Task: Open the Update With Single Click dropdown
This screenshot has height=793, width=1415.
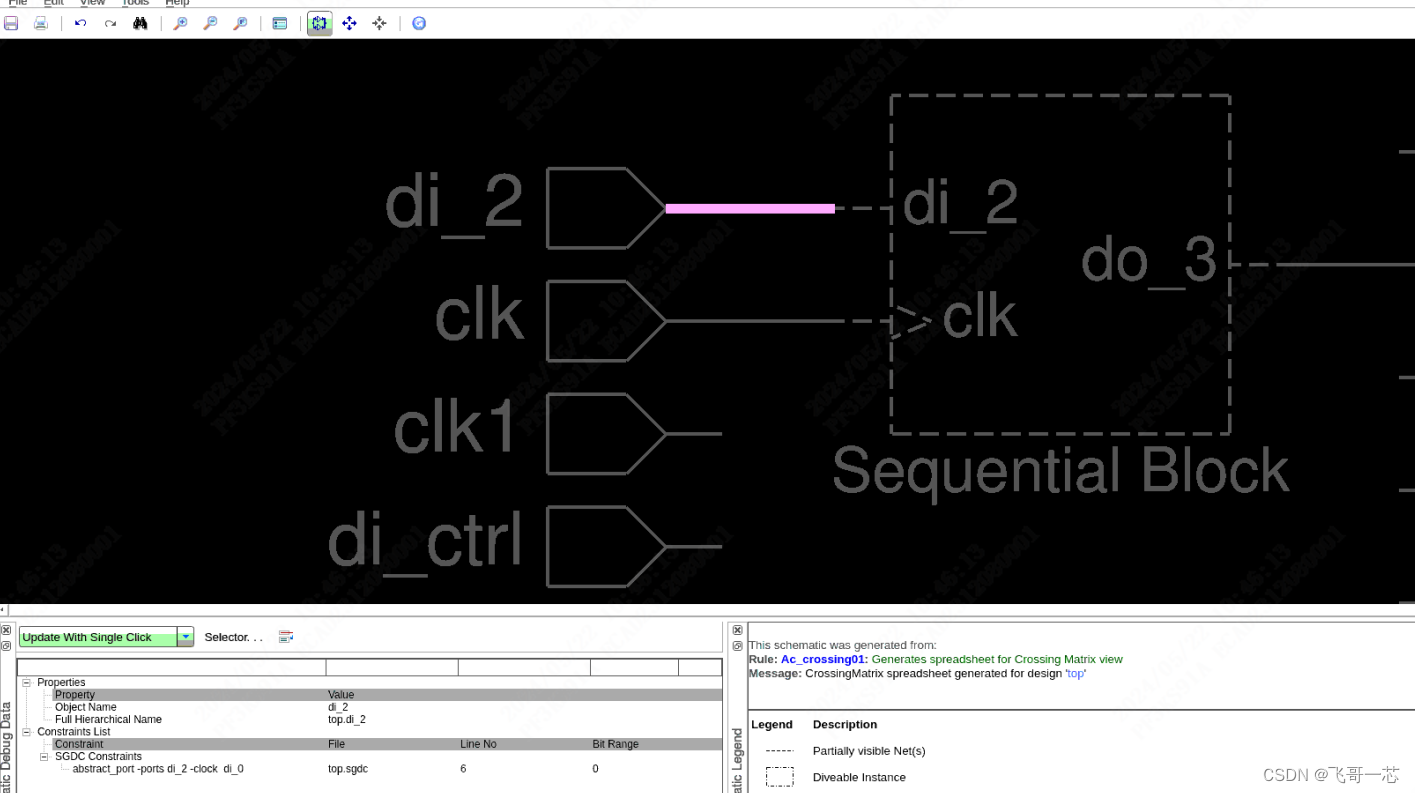Action: click(x=184, y=637)
